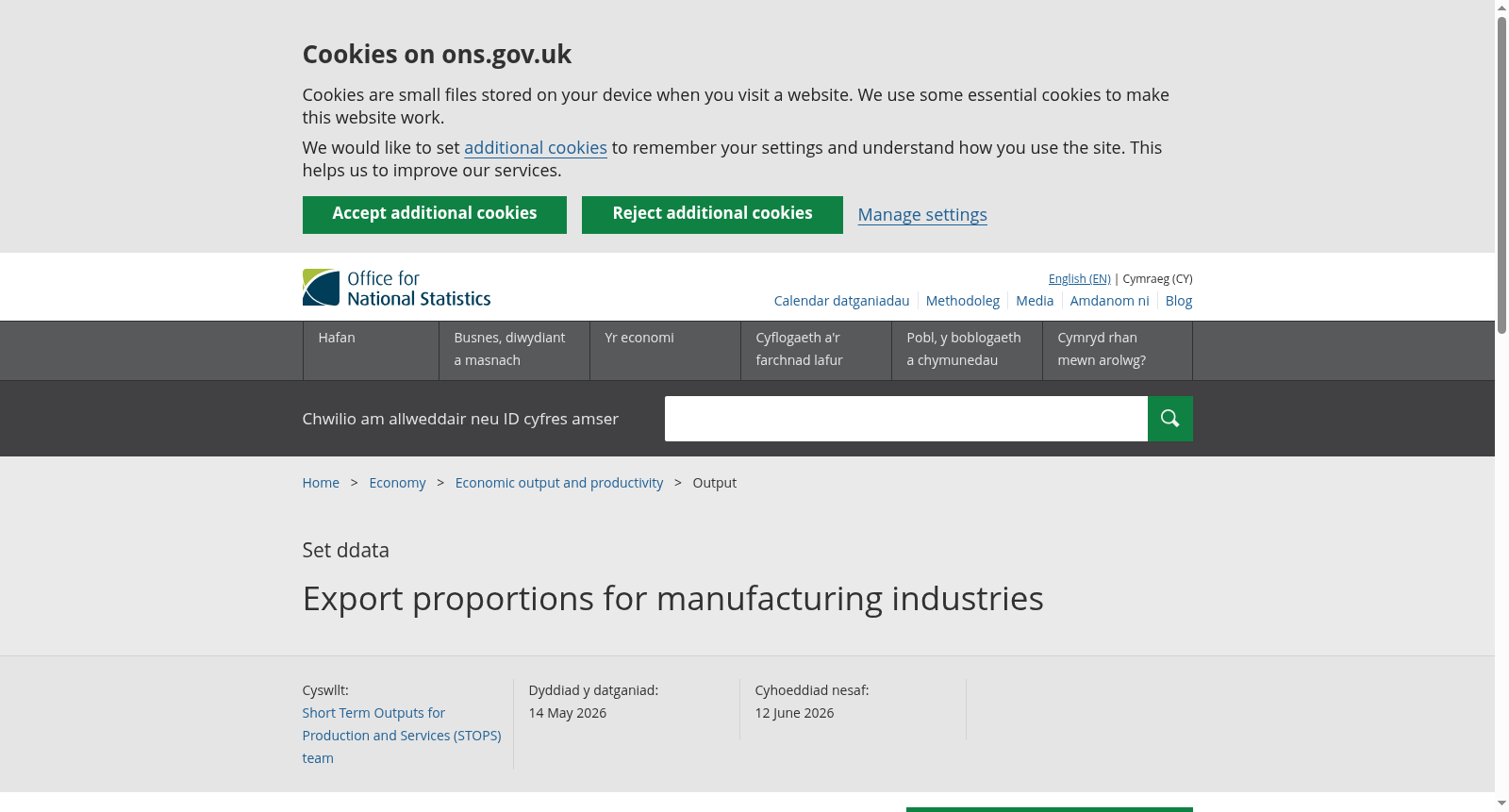The width and height of the screenshot is (1509, 812).
Task: Open Yr economi menu
Action: coord(665,351)
